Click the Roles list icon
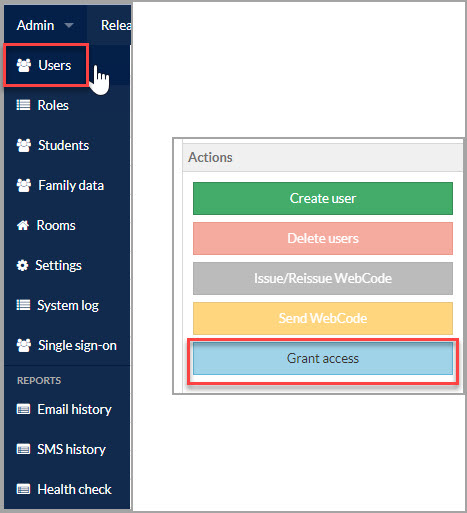 23,105
